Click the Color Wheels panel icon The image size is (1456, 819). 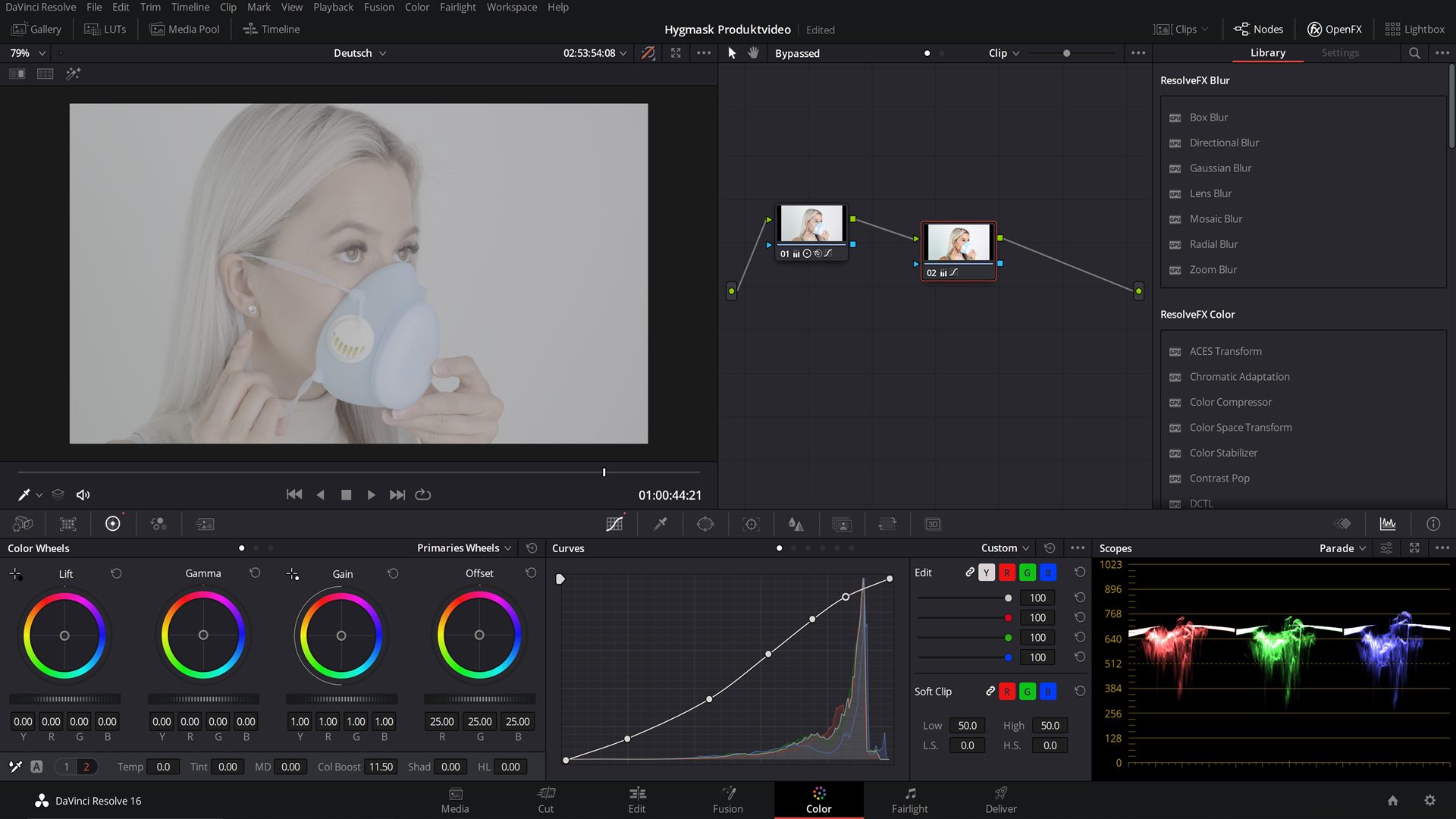pos(112,523)
